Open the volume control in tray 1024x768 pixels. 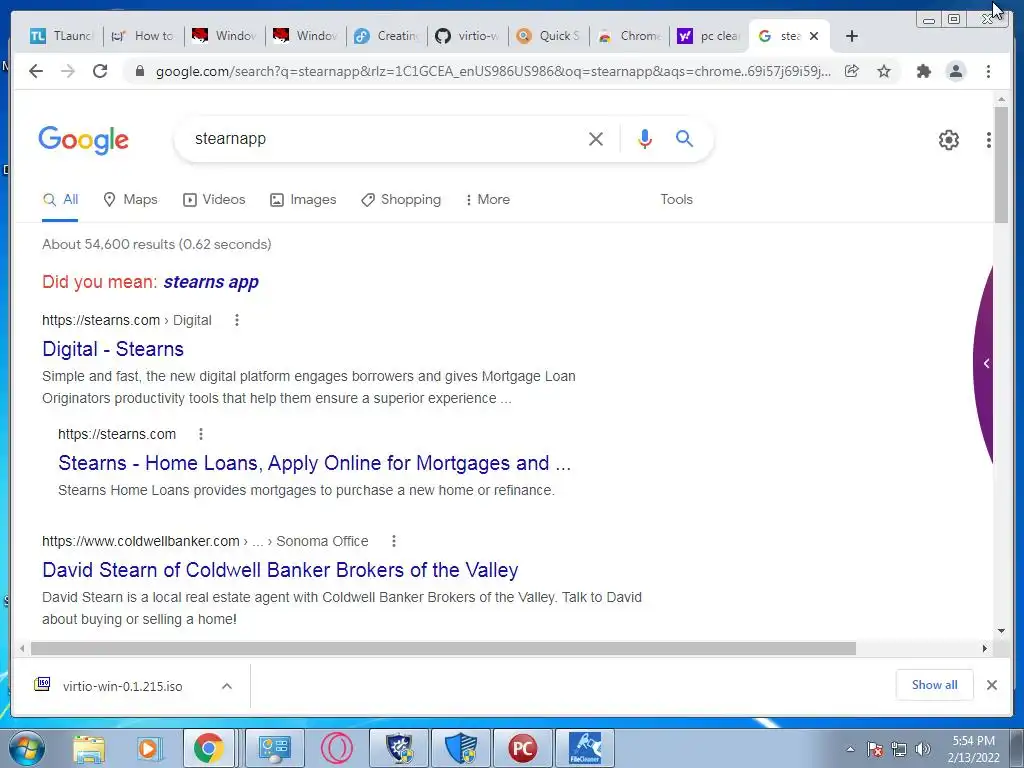point(922,749)
